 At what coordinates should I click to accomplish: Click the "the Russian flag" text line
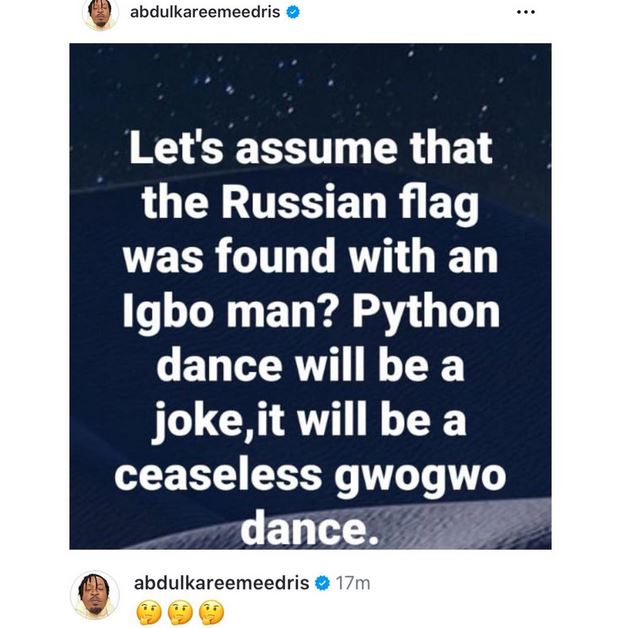pyautogui.click(x=310, y=203)
